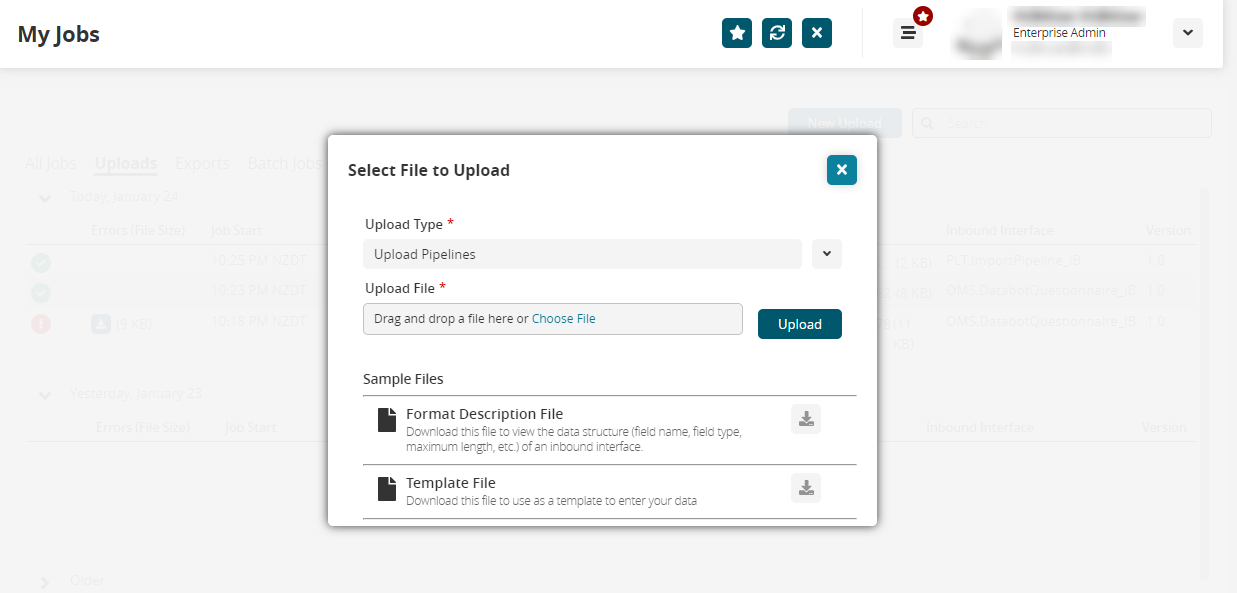Click the favorites star icon in header

coord(737,33)
